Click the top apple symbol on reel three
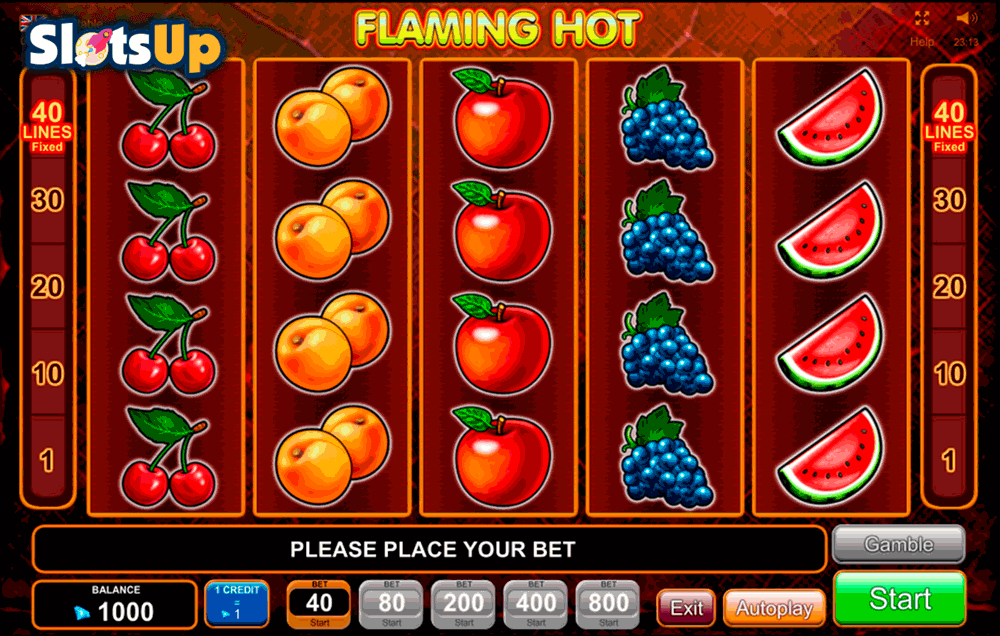Image resolution: width=1000 pixels, height=636 pixels. 501,119
